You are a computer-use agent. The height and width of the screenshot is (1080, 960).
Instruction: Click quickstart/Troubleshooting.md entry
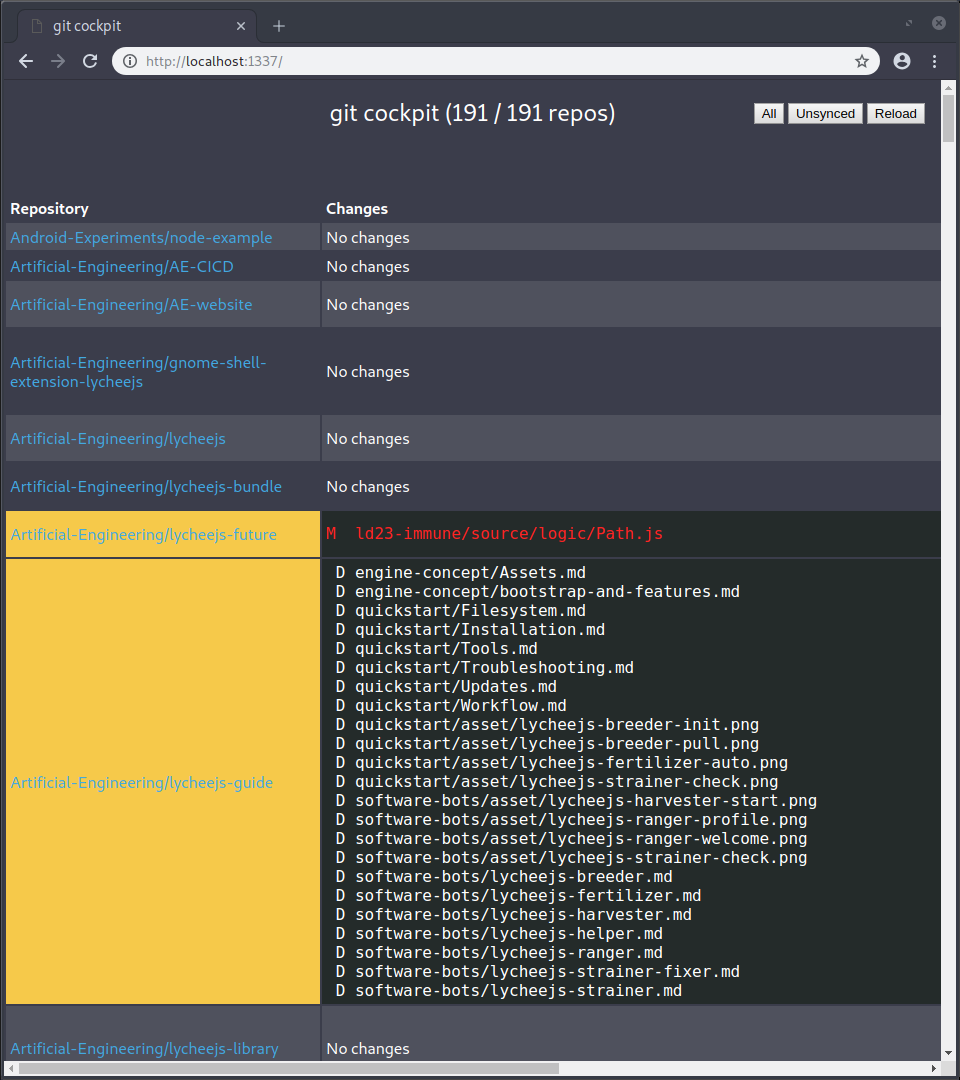click(494, 668)
